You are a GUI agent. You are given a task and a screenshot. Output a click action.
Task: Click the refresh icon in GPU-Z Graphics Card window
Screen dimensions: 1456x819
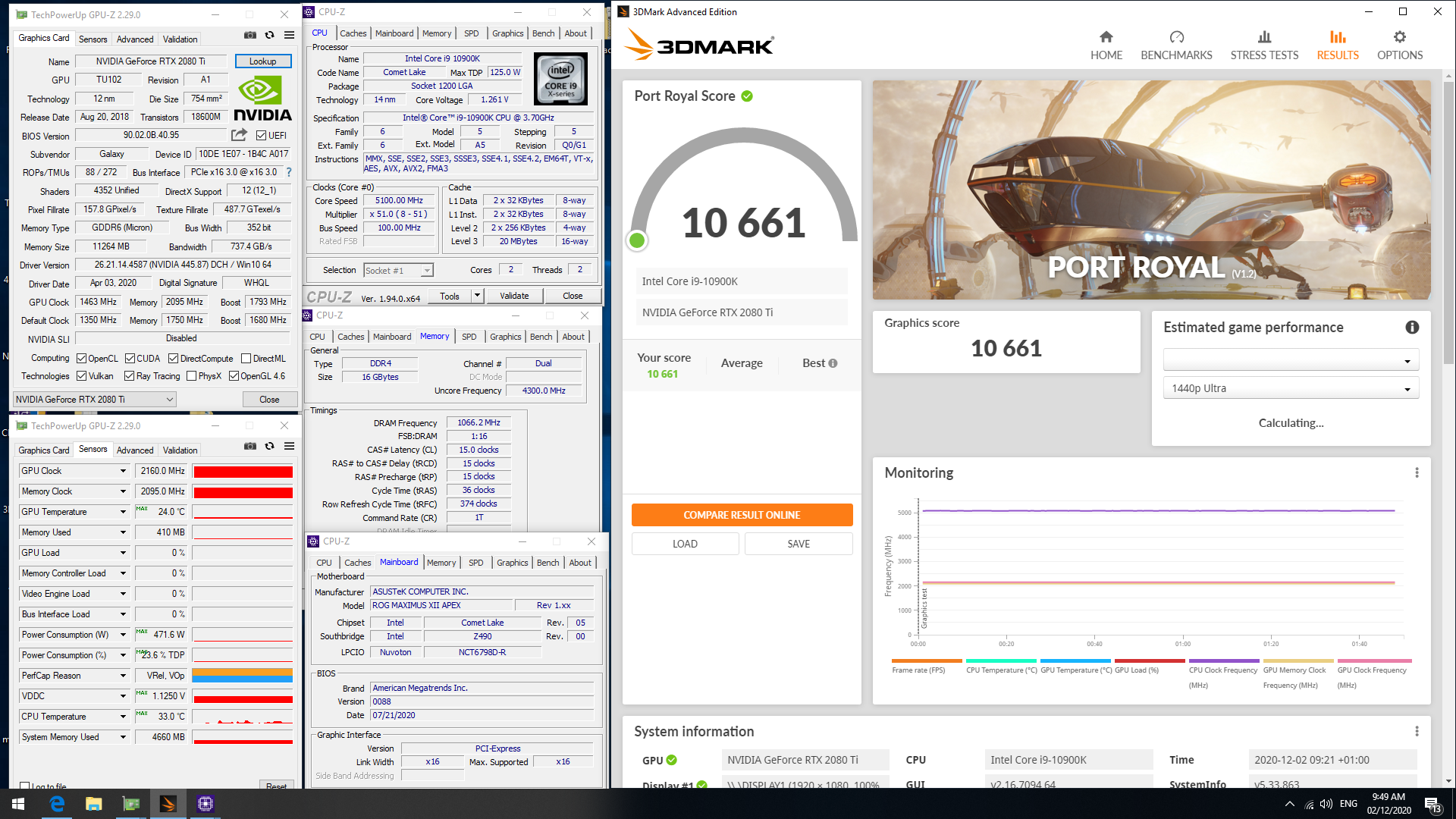coord(269,36)
